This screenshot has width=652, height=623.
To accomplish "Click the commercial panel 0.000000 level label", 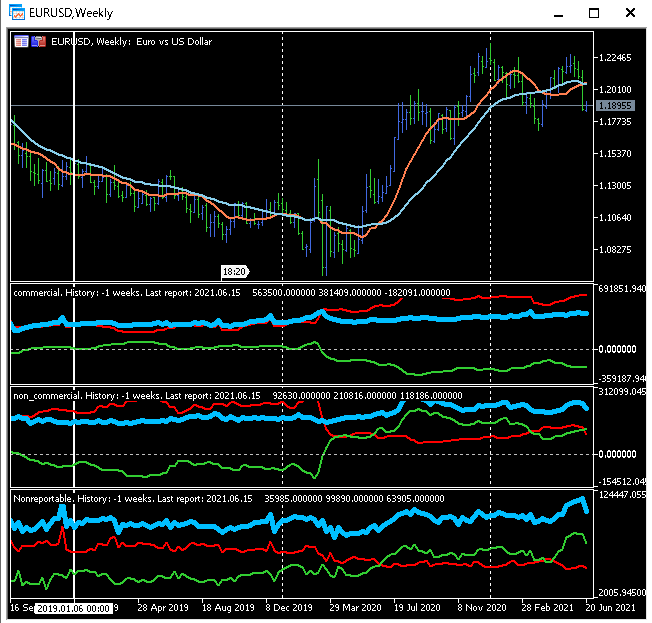I will pyautogui.click(x=617, y=349).
